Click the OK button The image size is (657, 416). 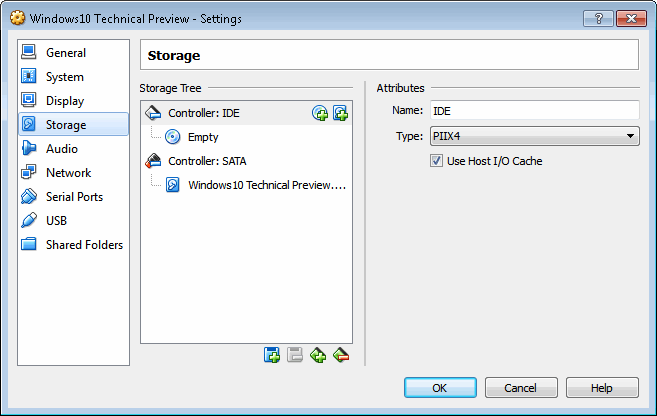(x=440, y=388)
